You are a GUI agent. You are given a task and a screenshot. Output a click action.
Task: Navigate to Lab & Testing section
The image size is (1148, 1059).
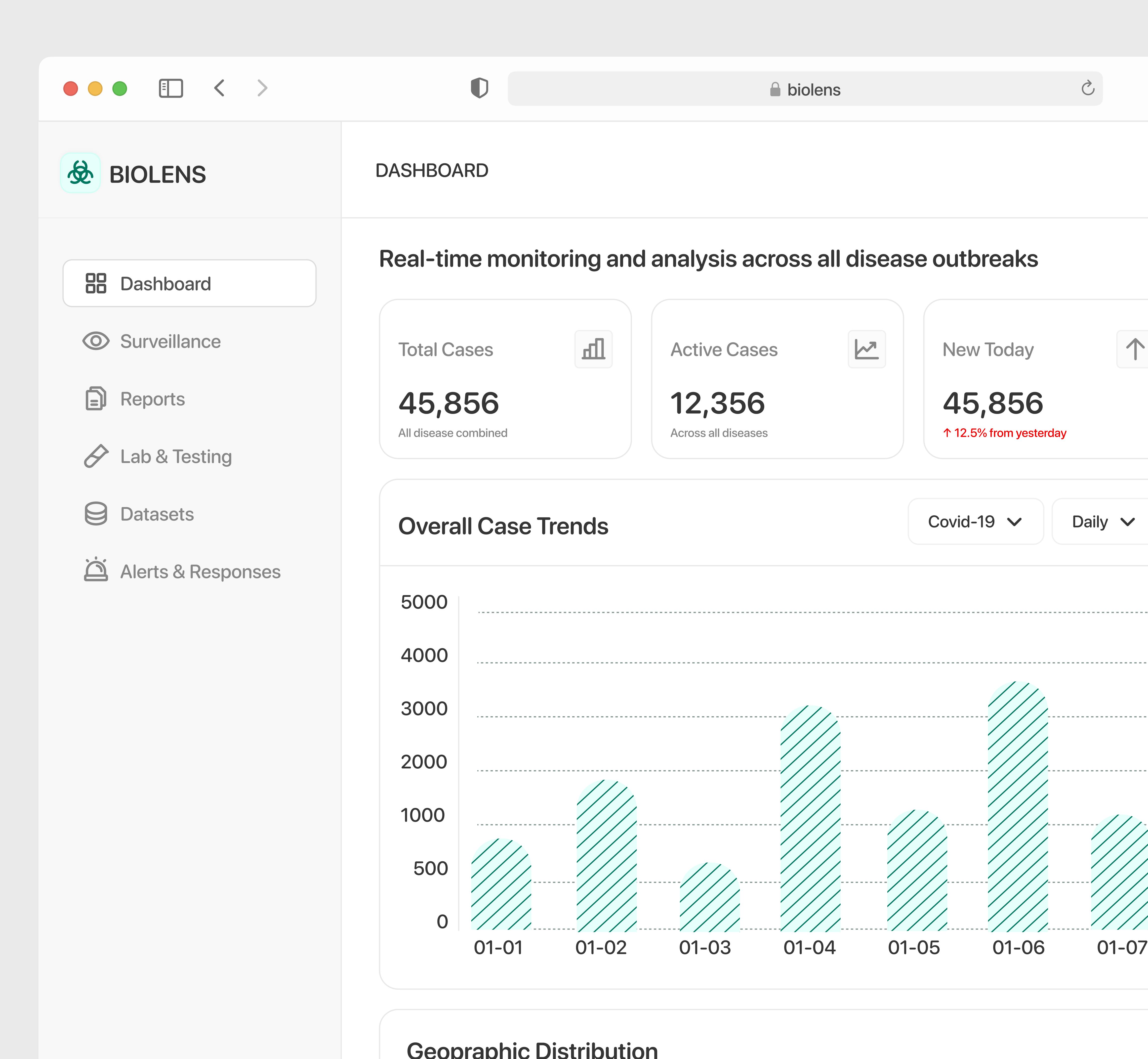pos(176,457)
